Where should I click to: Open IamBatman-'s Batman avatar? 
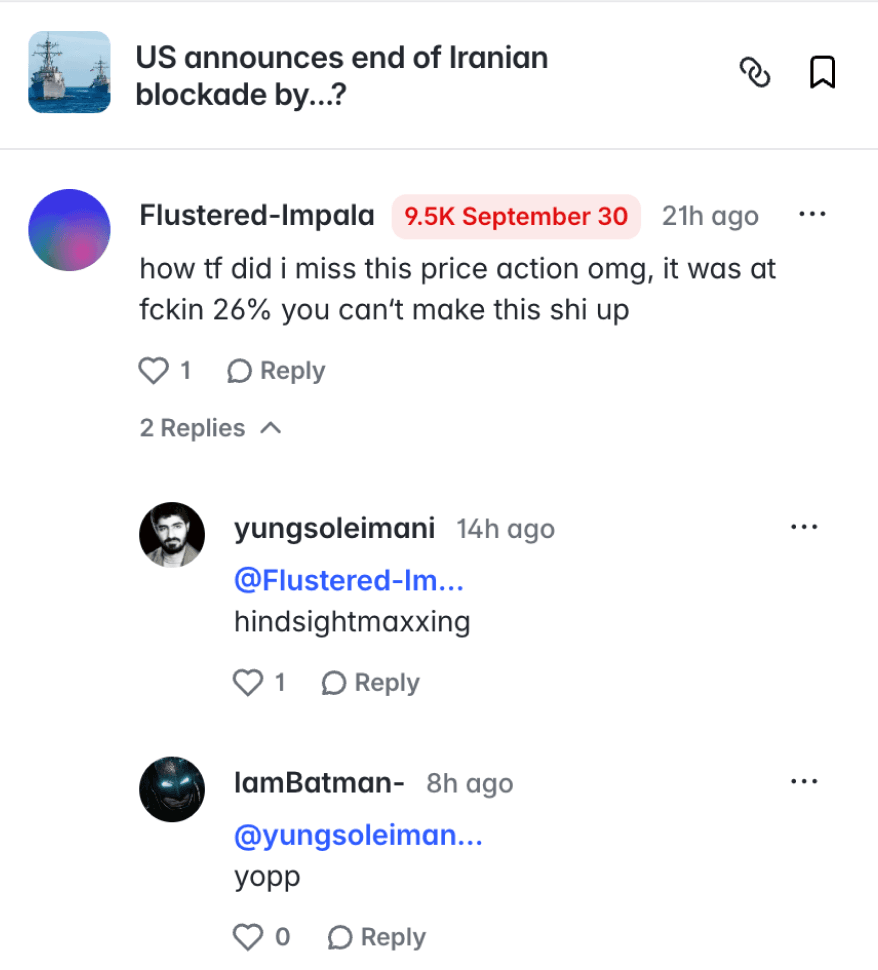pos(172,789)
